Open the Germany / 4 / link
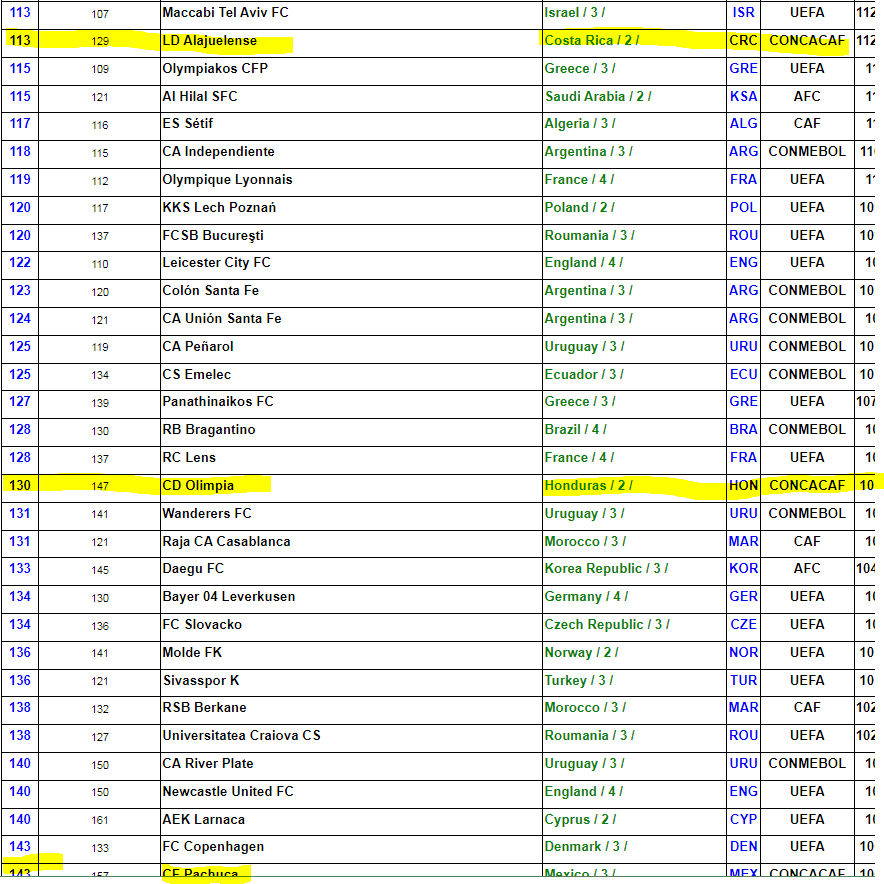The height and width of the screenshot is (884, 884). [x=586, y=596]
